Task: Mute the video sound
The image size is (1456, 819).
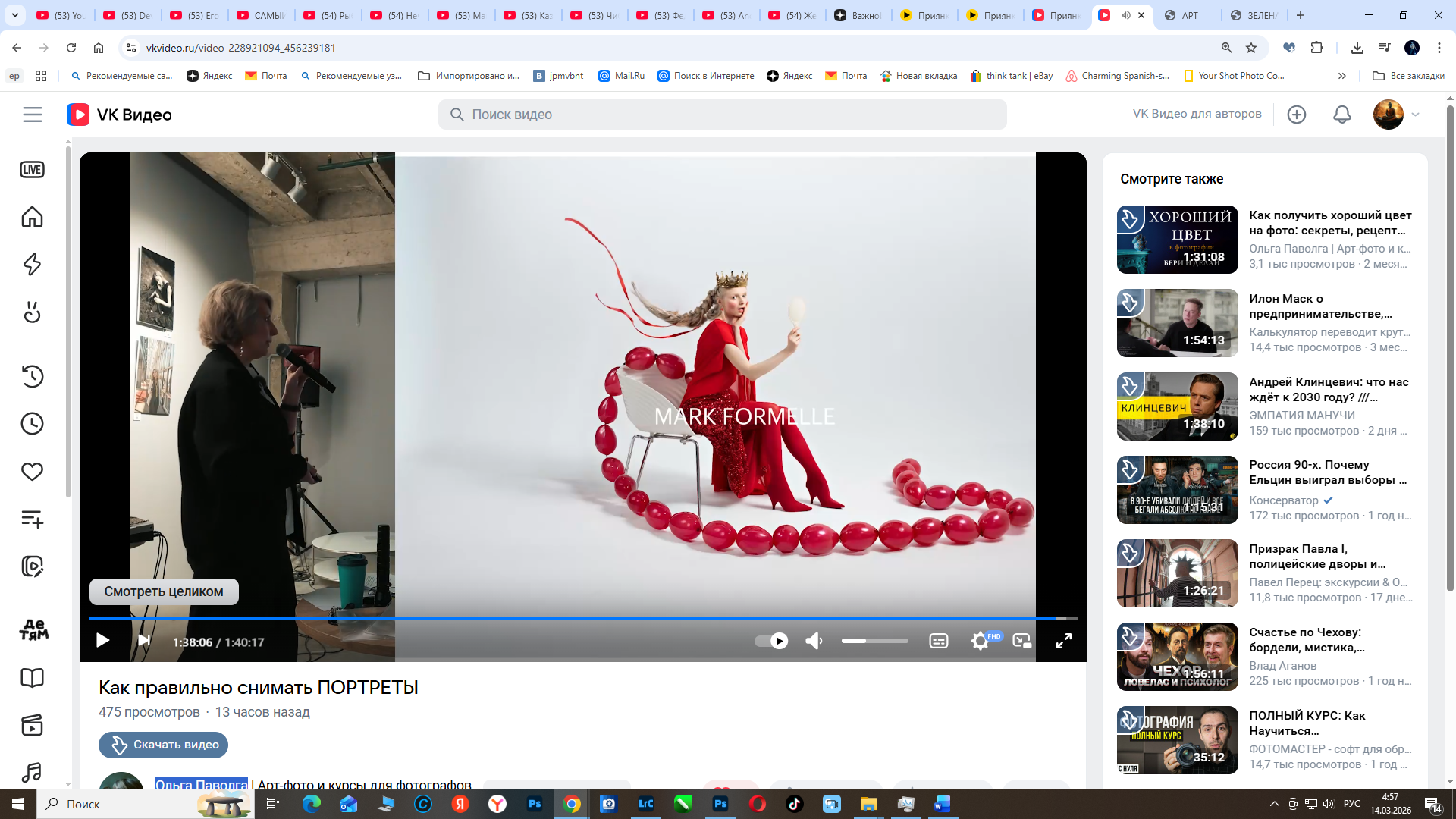Action: [x=814, y=642]
